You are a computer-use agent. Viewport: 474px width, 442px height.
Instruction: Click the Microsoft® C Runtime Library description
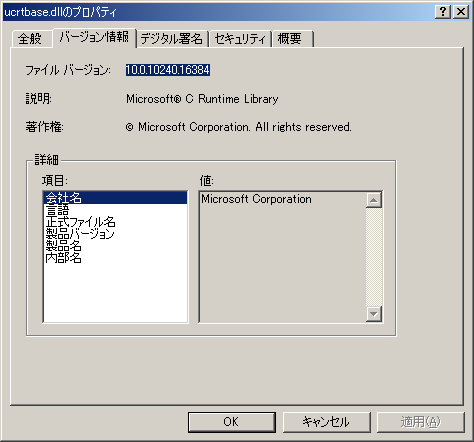tap(202, 99)
